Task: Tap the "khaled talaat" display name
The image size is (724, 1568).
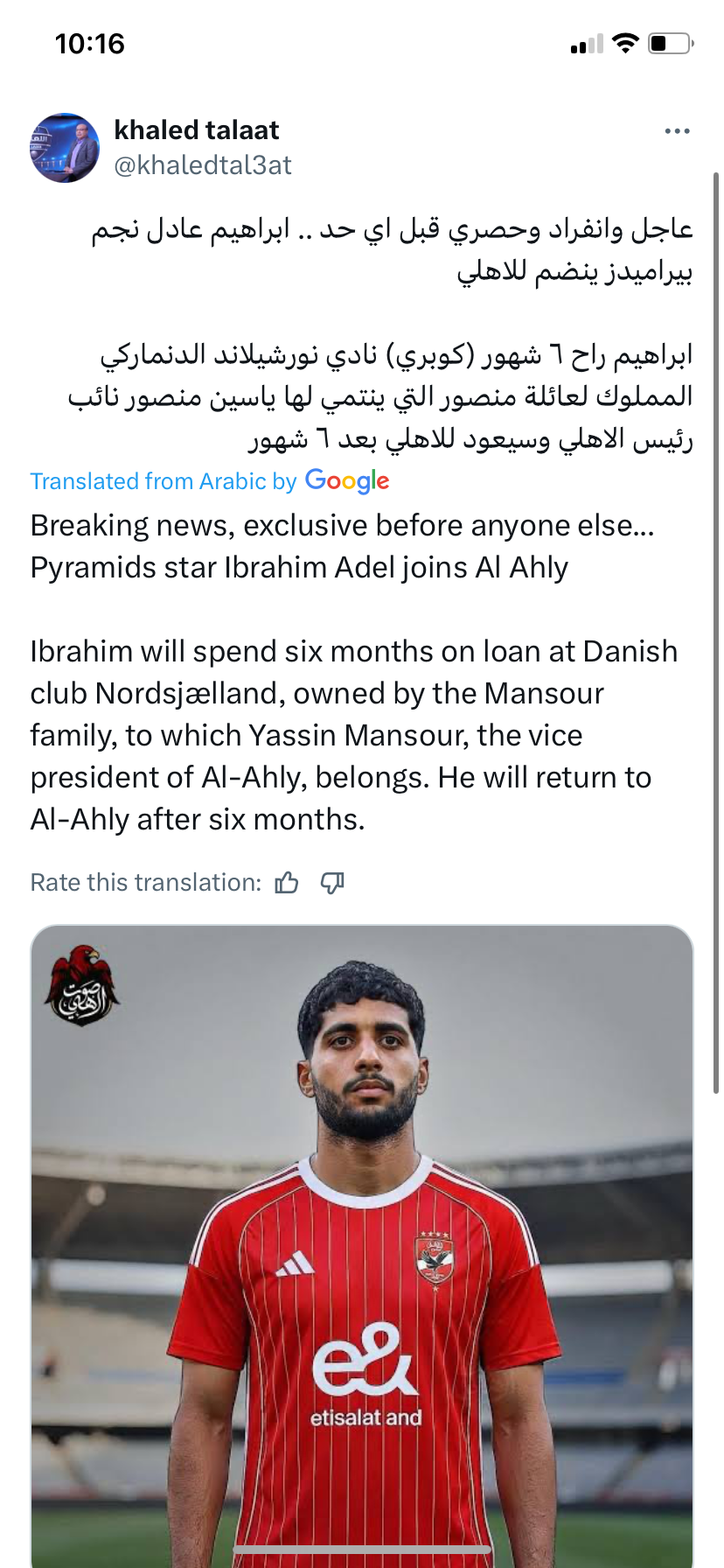Action: coord(197,130)
